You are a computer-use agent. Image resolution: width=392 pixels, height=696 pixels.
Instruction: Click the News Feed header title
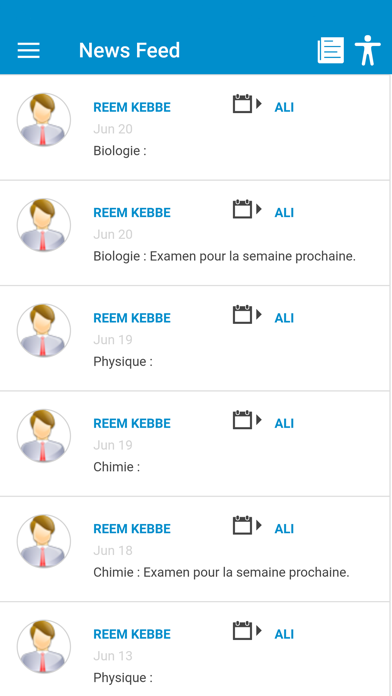point(129,50)
